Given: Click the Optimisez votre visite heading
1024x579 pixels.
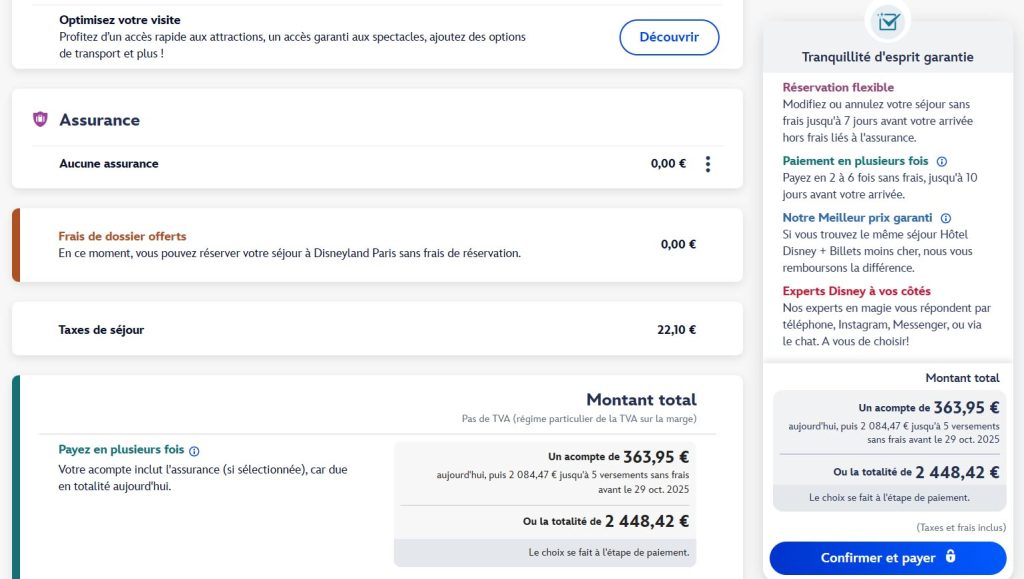Looking at the screenshot, I should [119, 20].
